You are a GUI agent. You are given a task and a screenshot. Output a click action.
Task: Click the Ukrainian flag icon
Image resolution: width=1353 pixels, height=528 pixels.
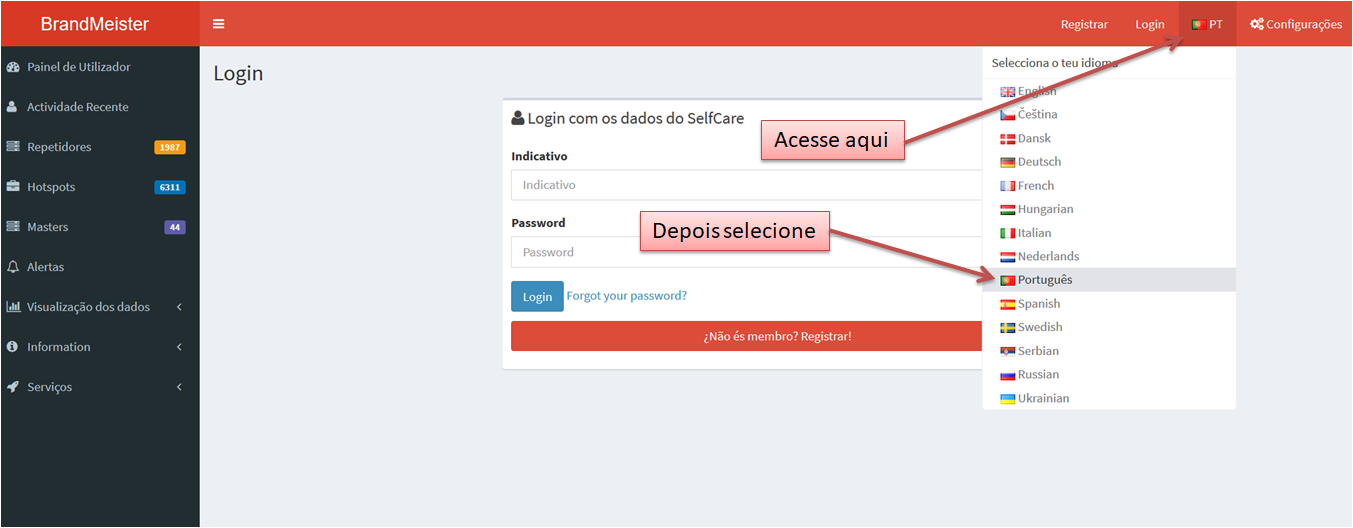(1008, 399)
